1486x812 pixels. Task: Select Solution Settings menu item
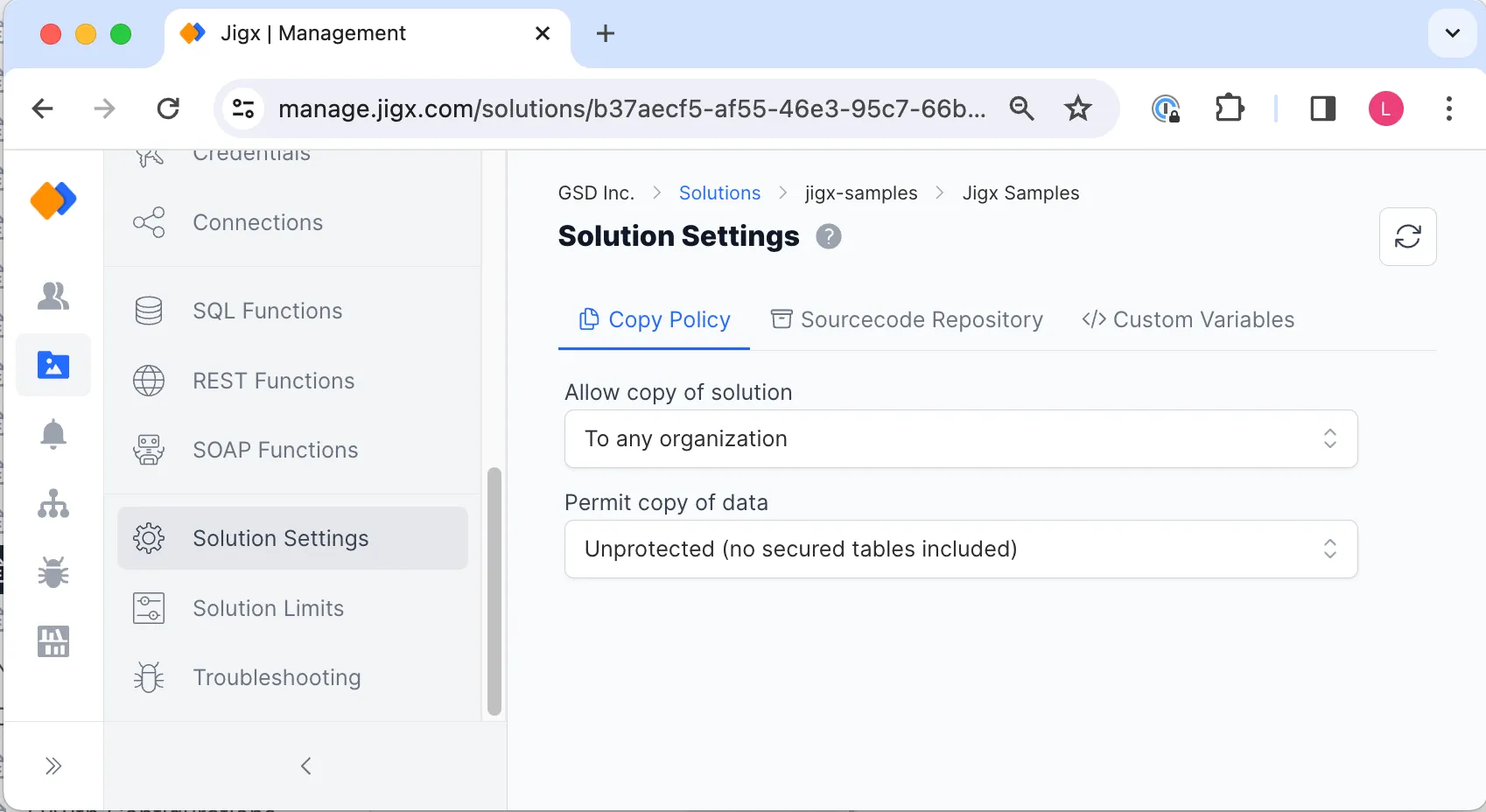pos(292,538)
